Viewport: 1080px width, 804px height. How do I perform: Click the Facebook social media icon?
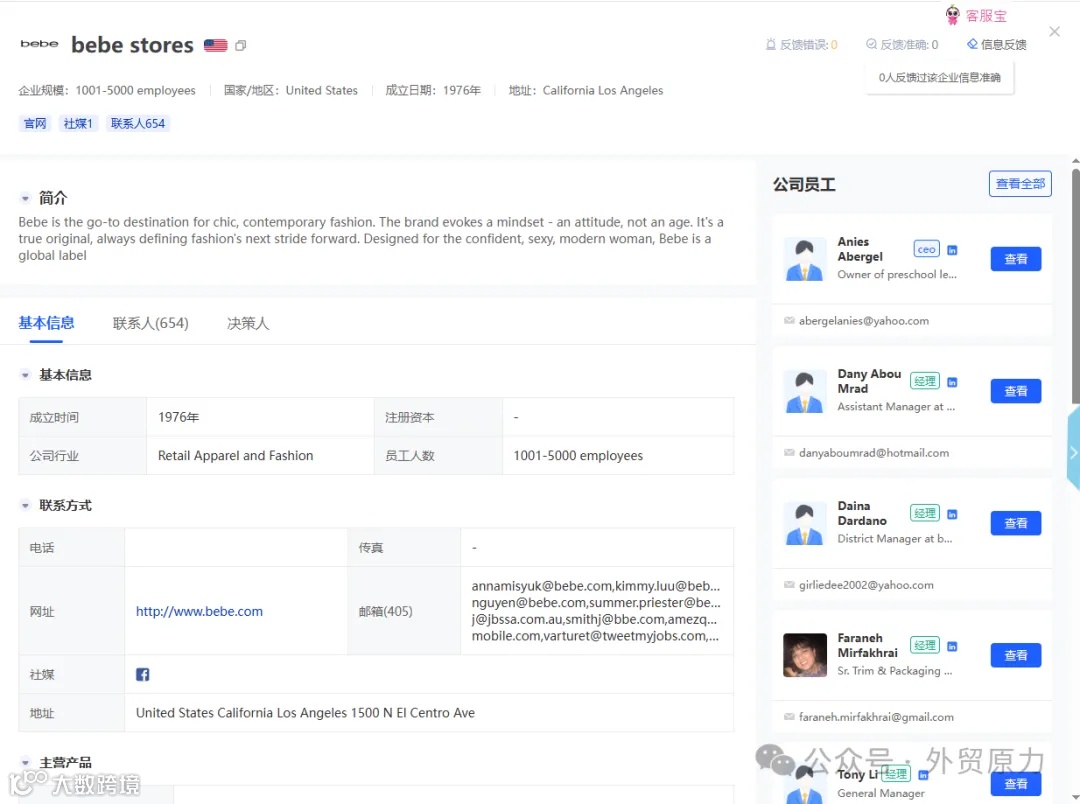143,674
